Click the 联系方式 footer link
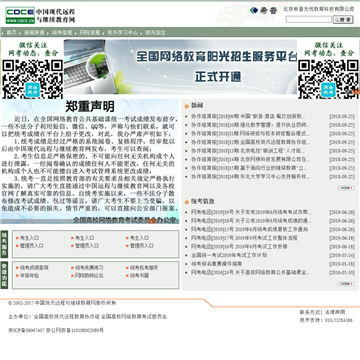Viewport: 360px width, 360px height. pos(310,312)
